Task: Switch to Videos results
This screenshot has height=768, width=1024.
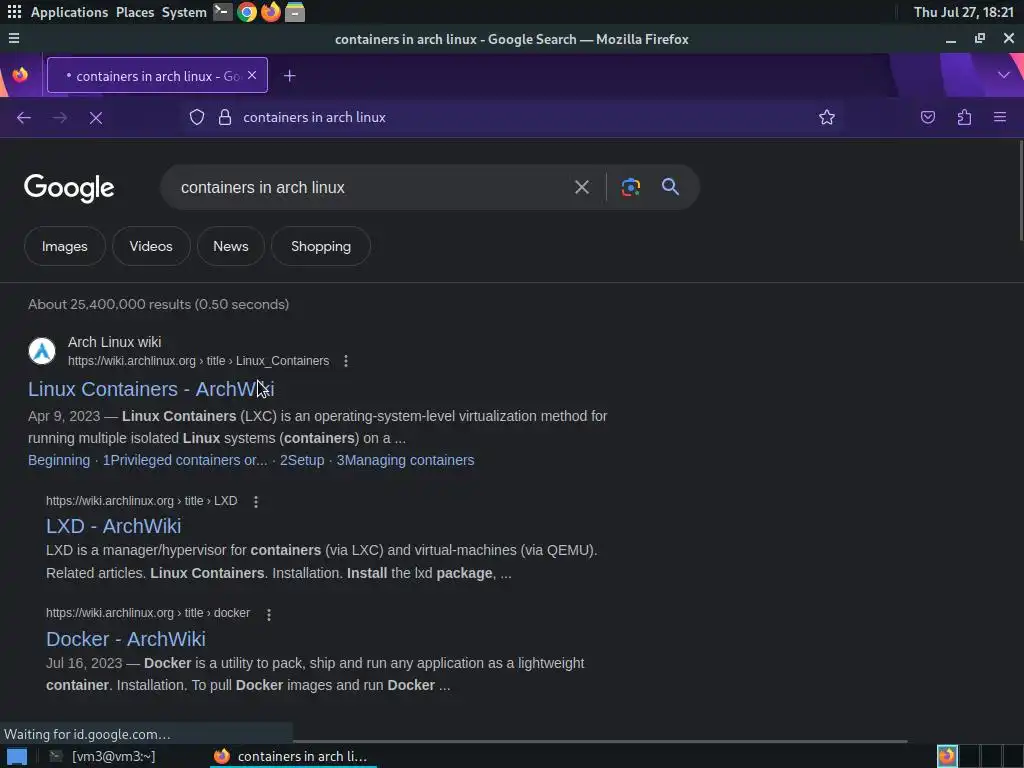Action: (151, 246)
